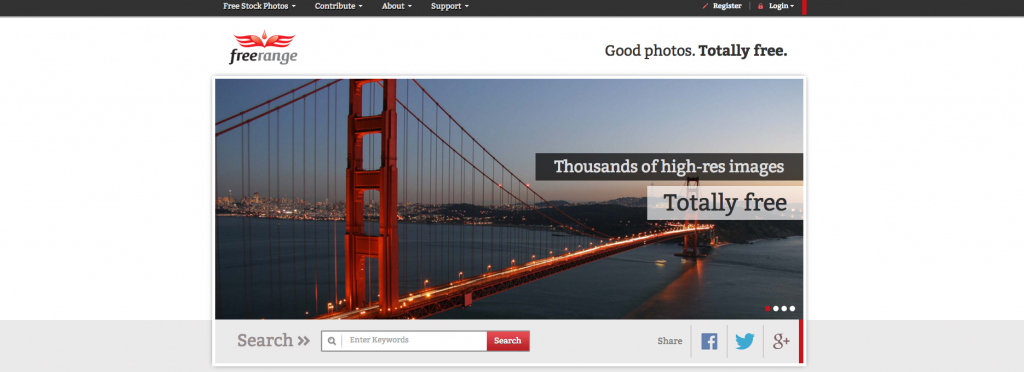Click the red Search button
The image size is (1024, 372).
tap(507, 341)
